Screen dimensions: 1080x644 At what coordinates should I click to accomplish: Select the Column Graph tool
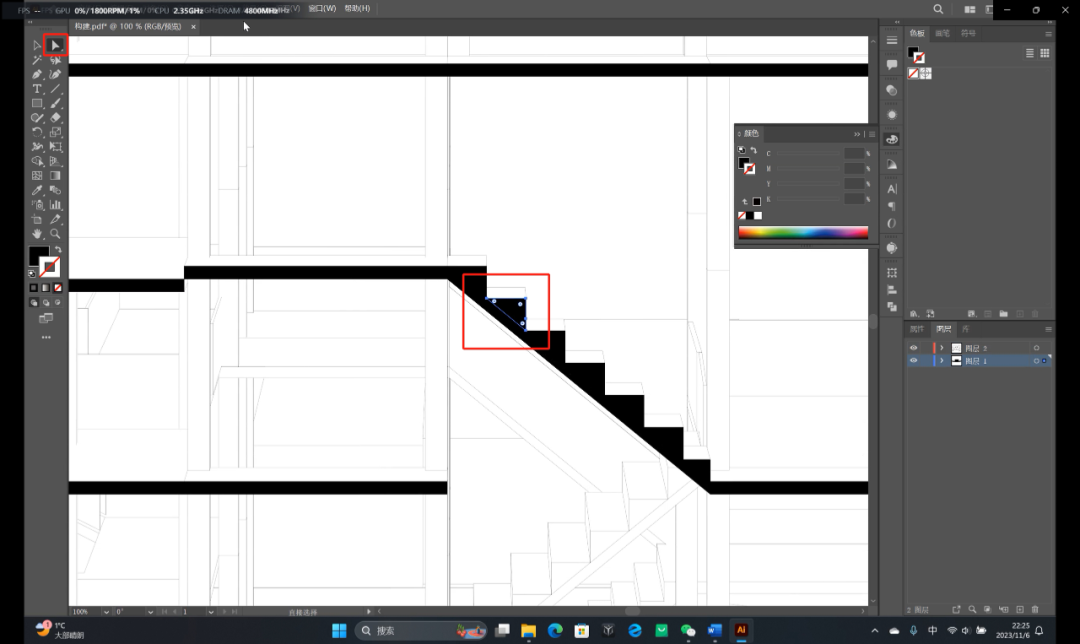point(56,205)
